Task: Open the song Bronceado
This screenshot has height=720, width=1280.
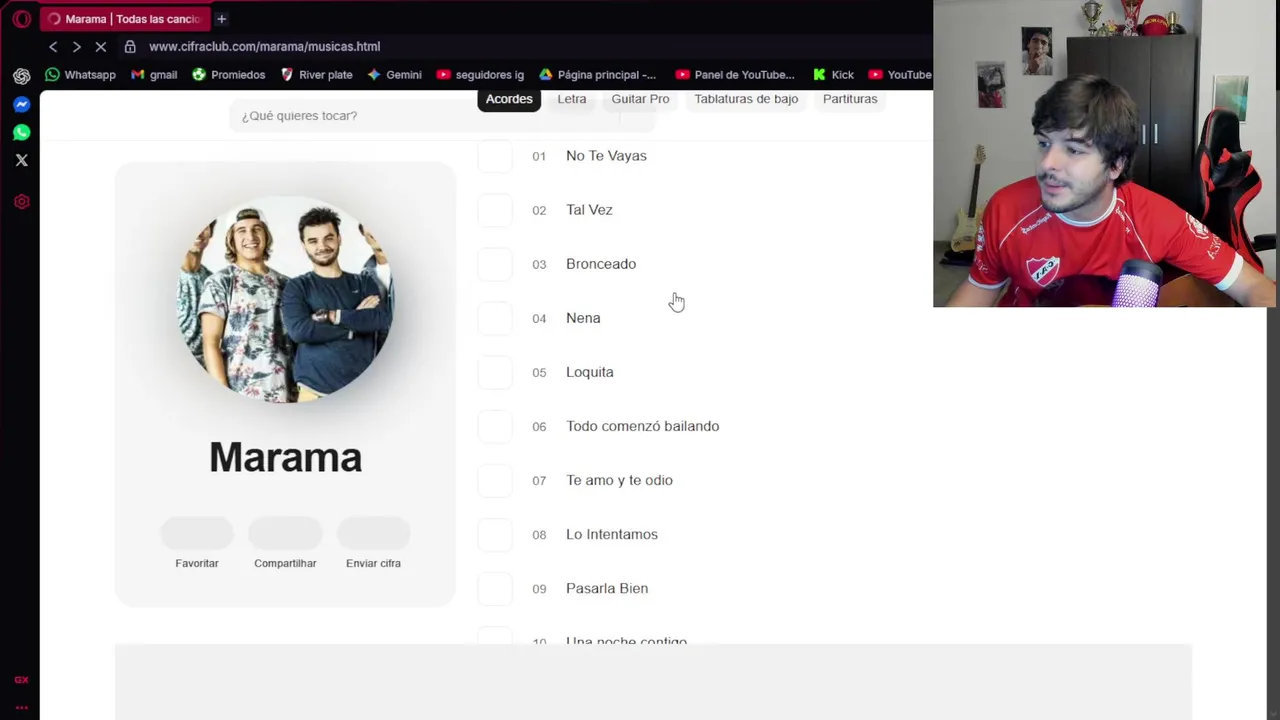Action: click(x=601, y=264)
